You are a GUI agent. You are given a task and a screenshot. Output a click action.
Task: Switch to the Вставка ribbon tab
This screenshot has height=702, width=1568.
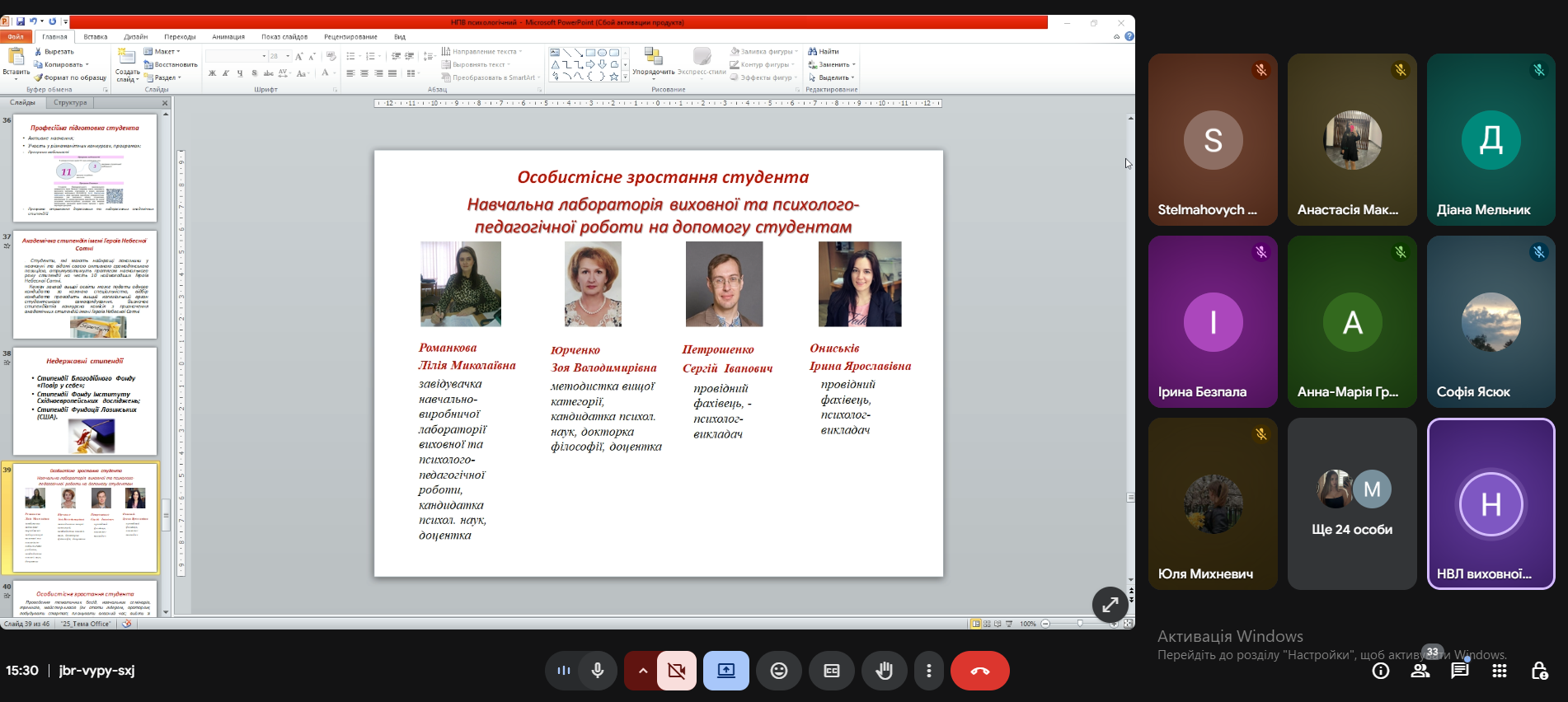point(95,37)
